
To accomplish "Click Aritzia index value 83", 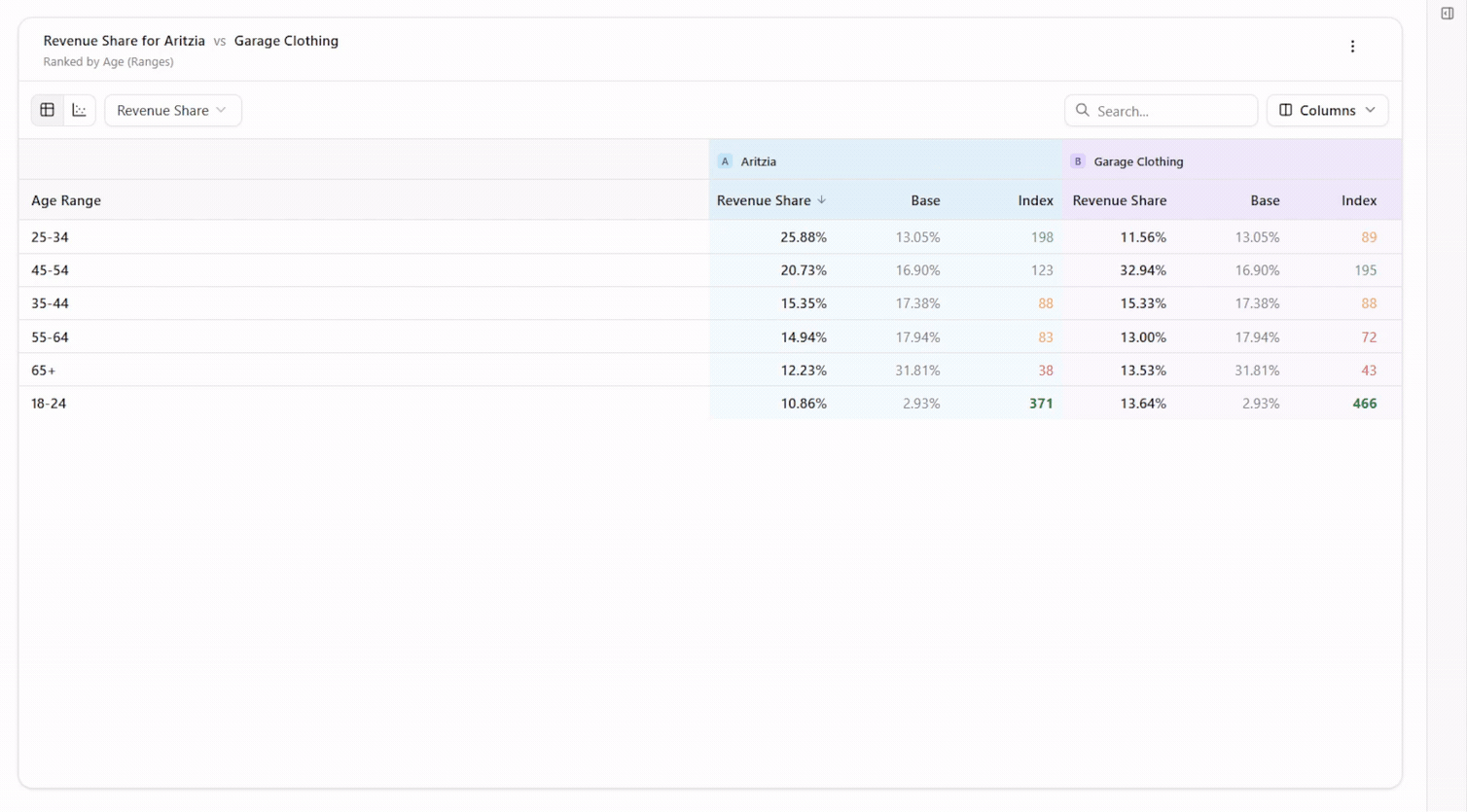I will pyautogui.click(x=1046, y=337).
